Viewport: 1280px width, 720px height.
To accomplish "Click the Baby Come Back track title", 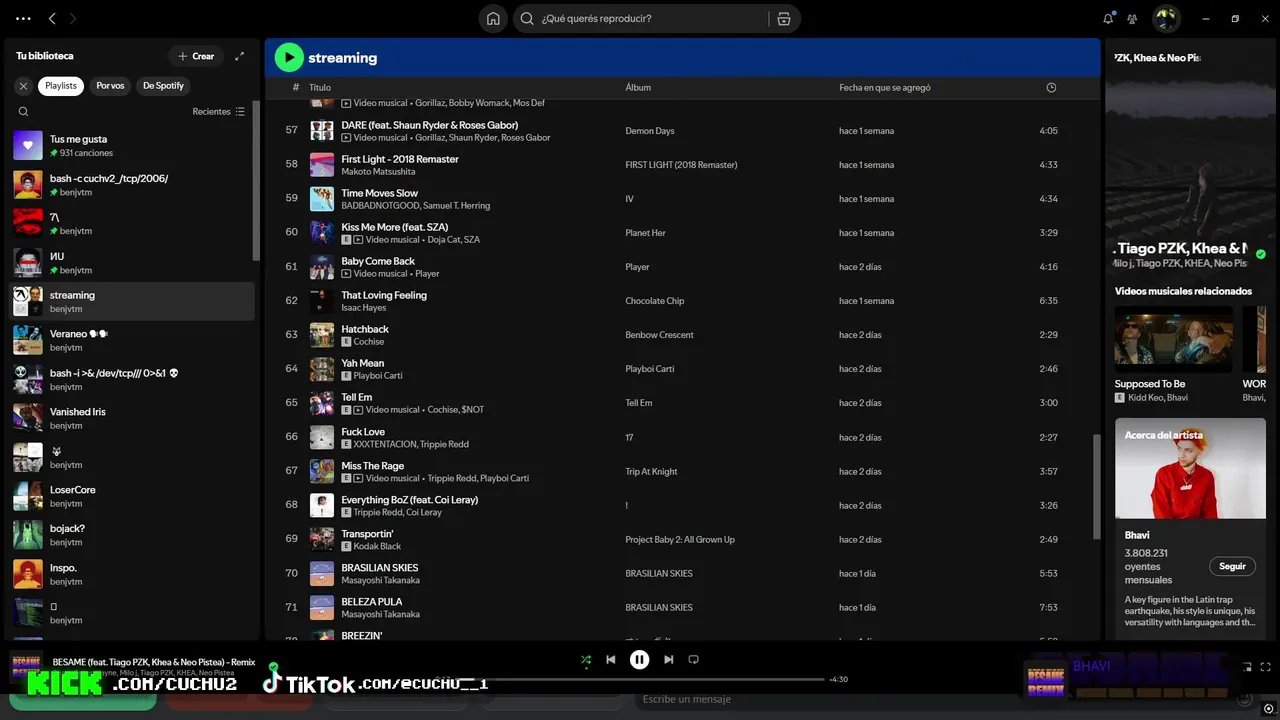I will [378, 261].
